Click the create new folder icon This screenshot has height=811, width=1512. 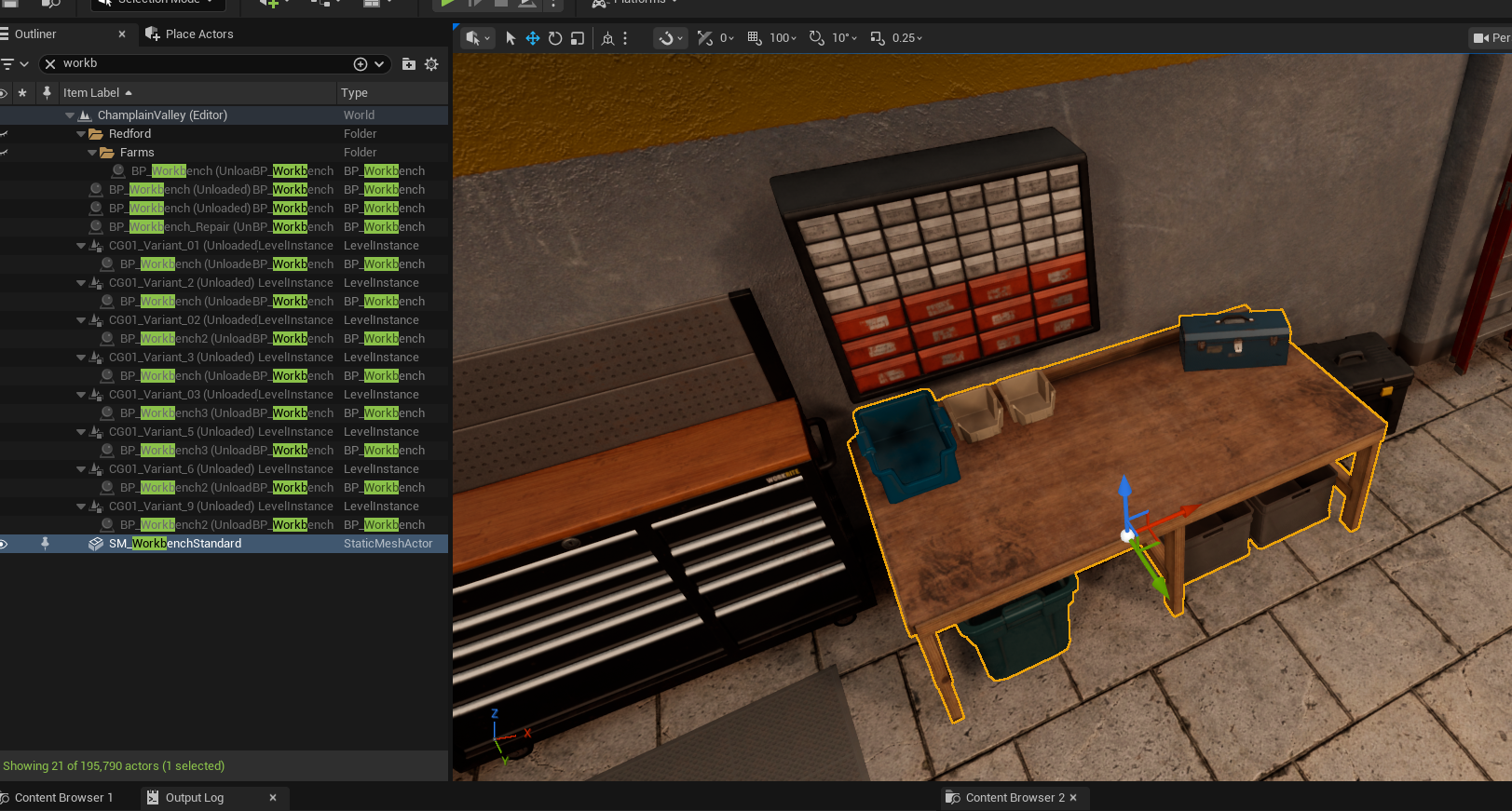[x=409, y=64]
